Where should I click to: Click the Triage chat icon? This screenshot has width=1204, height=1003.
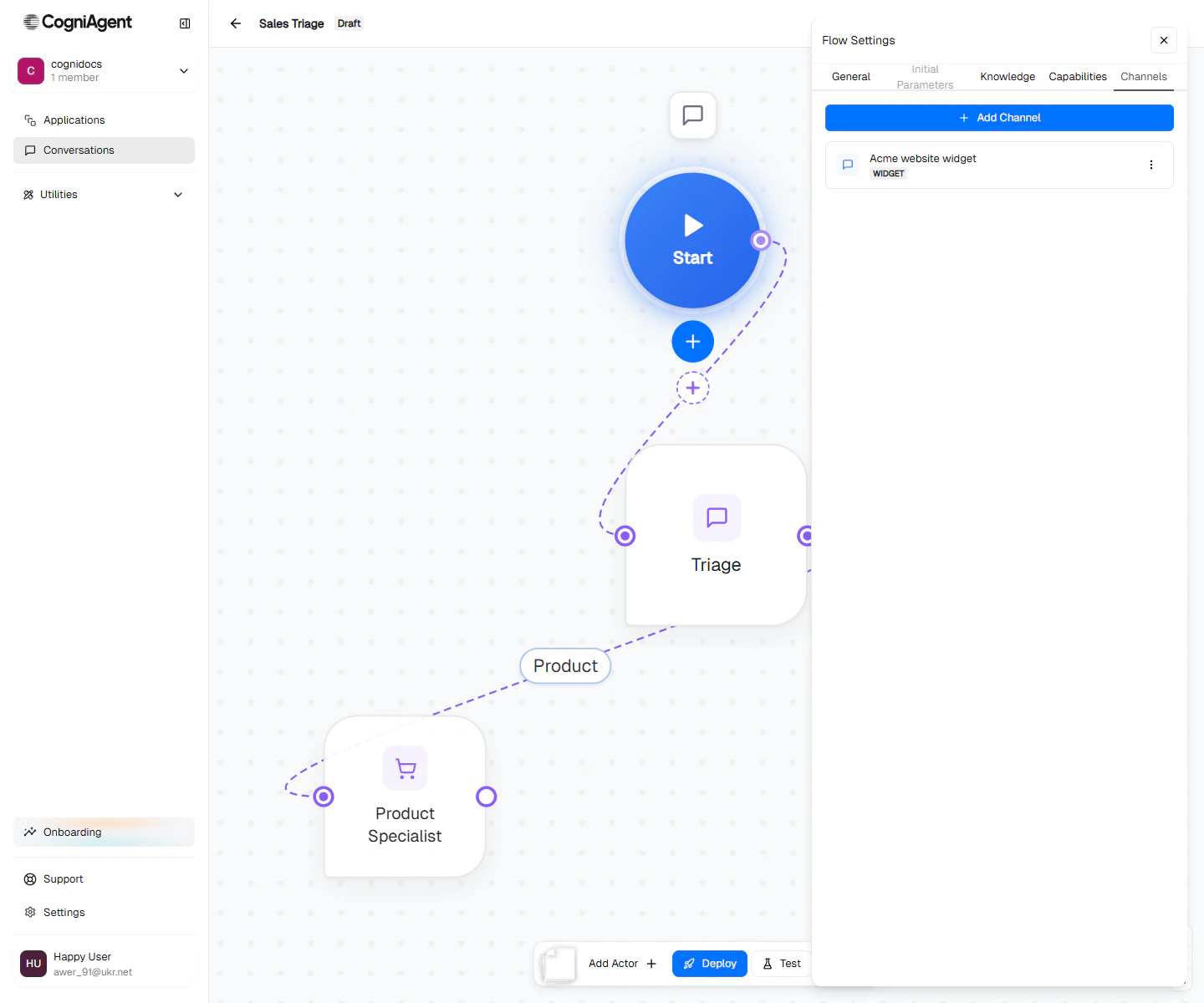click(x=717, y=517)
